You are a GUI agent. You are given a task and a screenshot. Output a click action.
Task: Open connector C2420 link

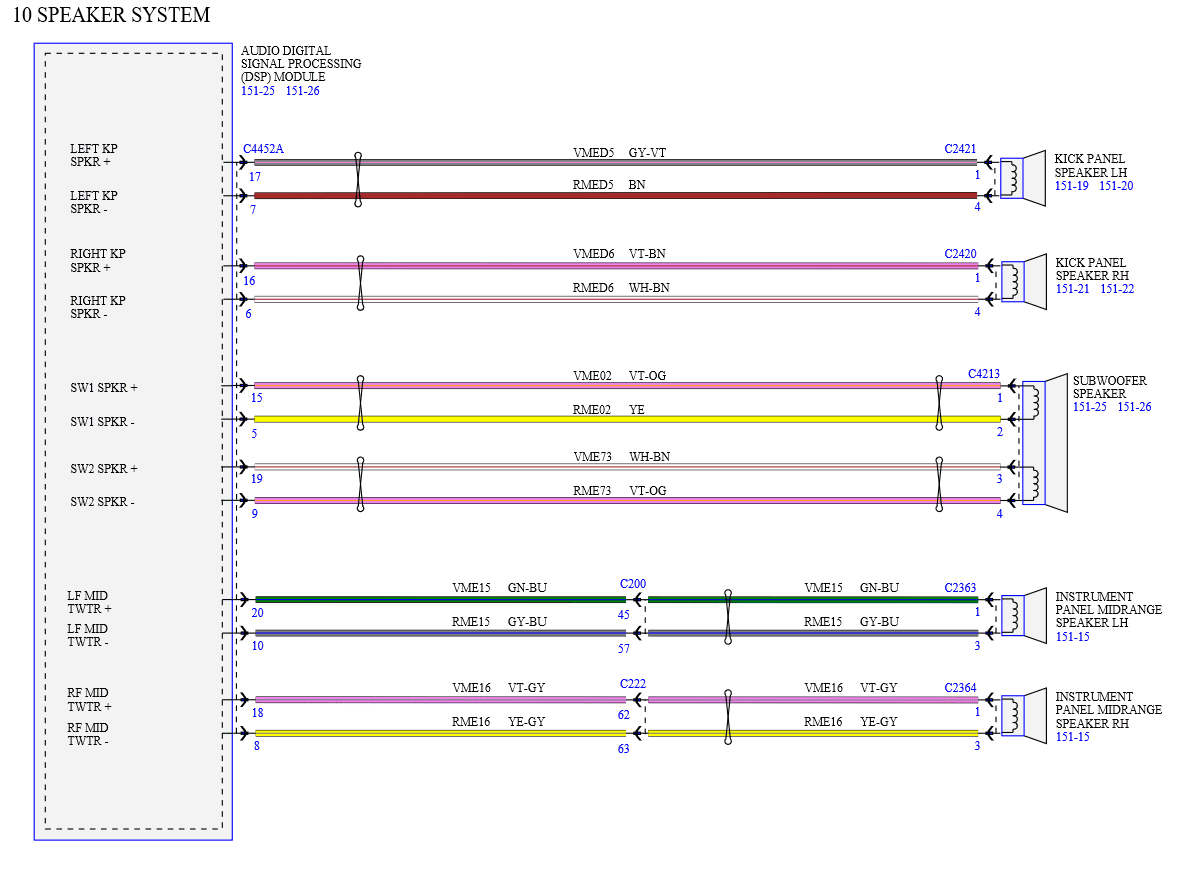(x=960, y=253)
